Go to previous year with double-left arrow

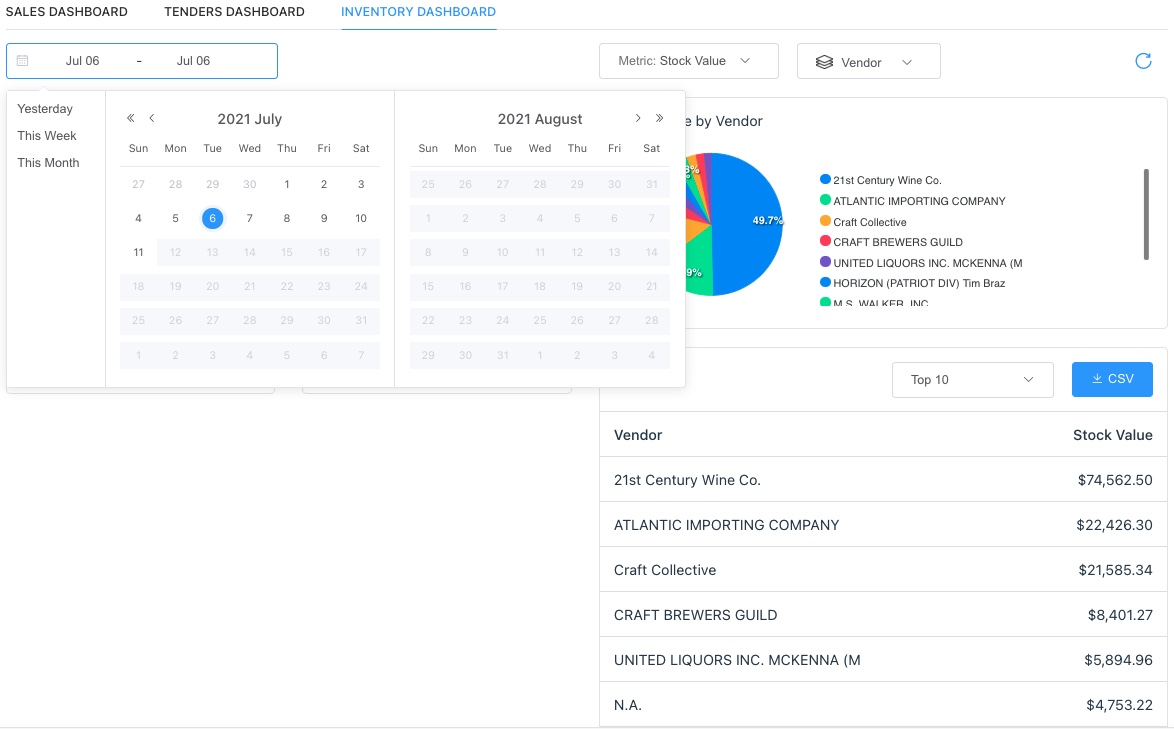[x=131, y=118]
